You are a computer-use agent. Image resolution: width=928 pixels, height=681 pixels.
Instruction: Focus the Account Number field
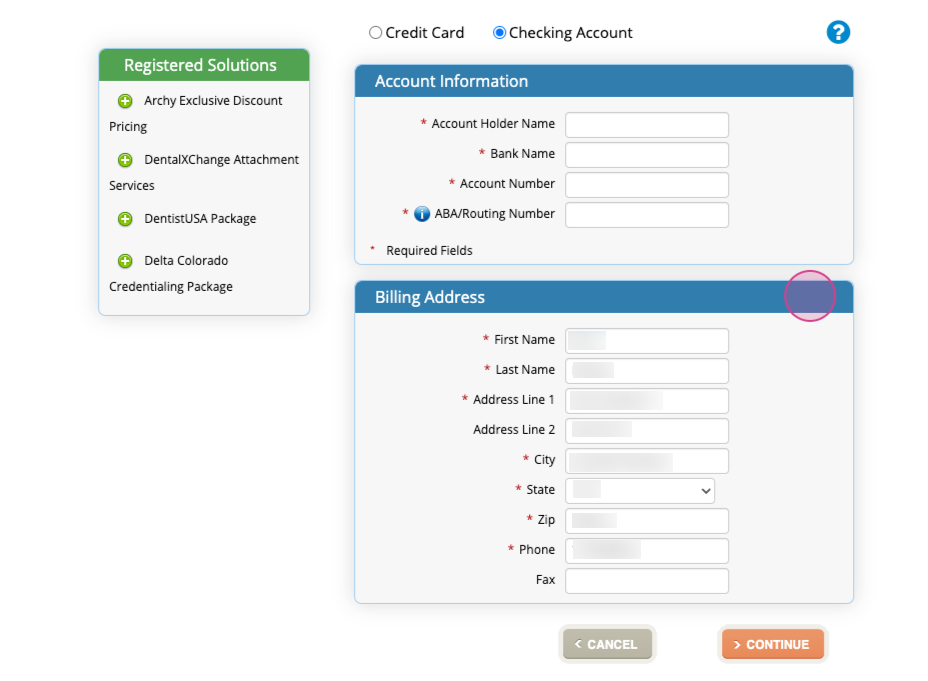647,185
